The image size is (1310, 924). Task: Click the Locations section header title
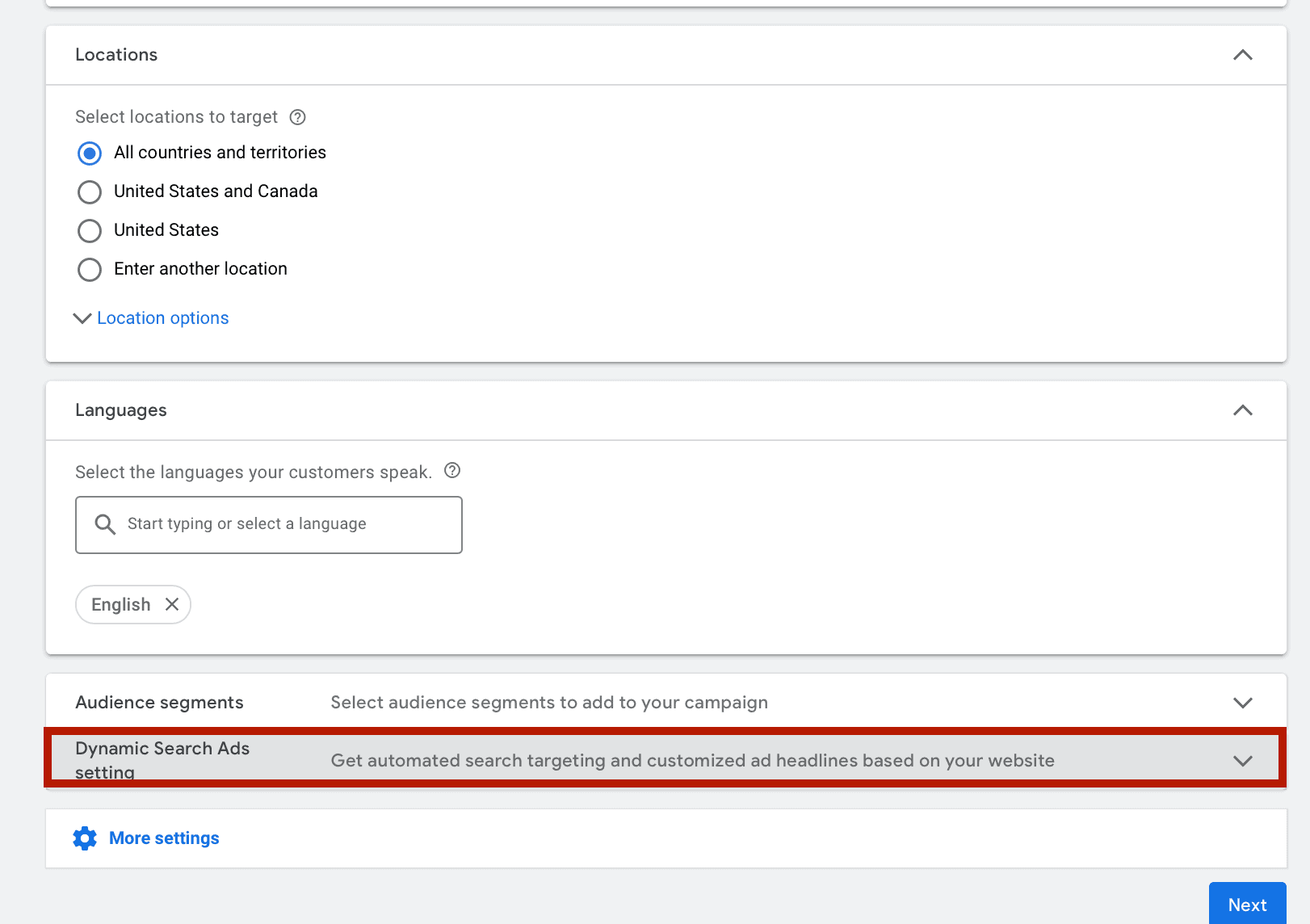116,55
